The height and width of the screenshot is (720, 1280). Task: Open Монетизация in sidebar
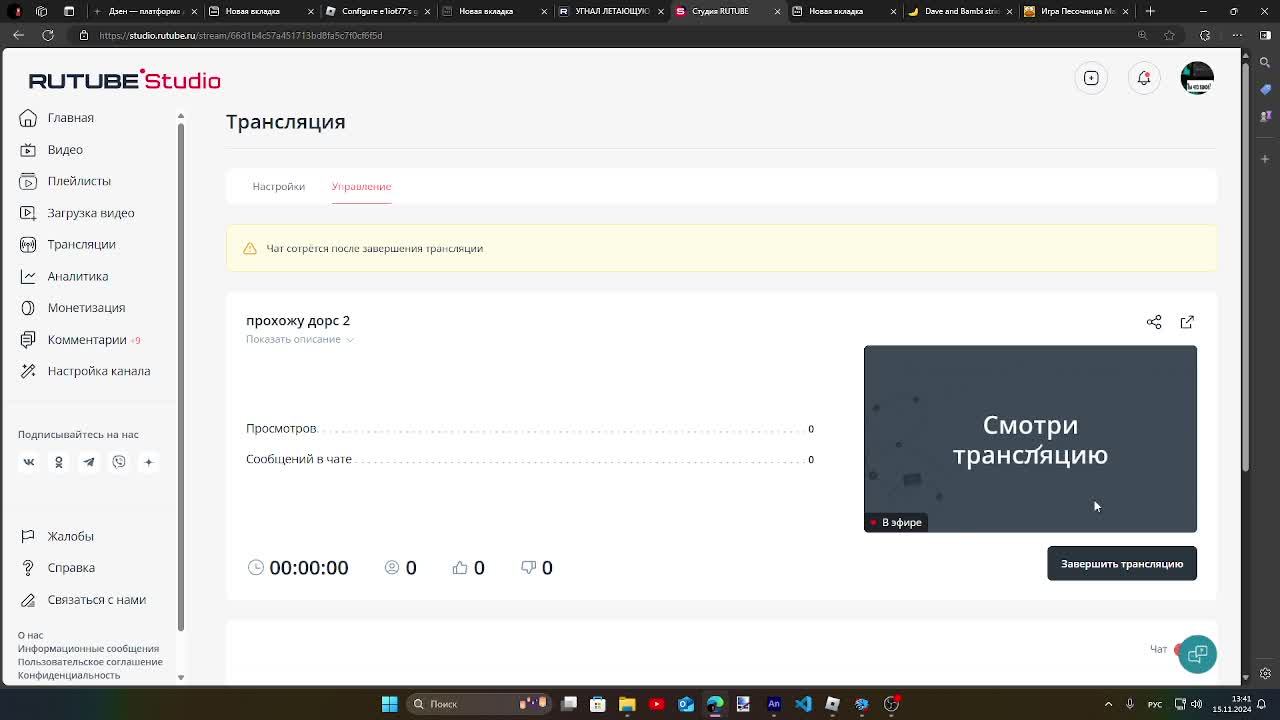(x=86, y=308)
